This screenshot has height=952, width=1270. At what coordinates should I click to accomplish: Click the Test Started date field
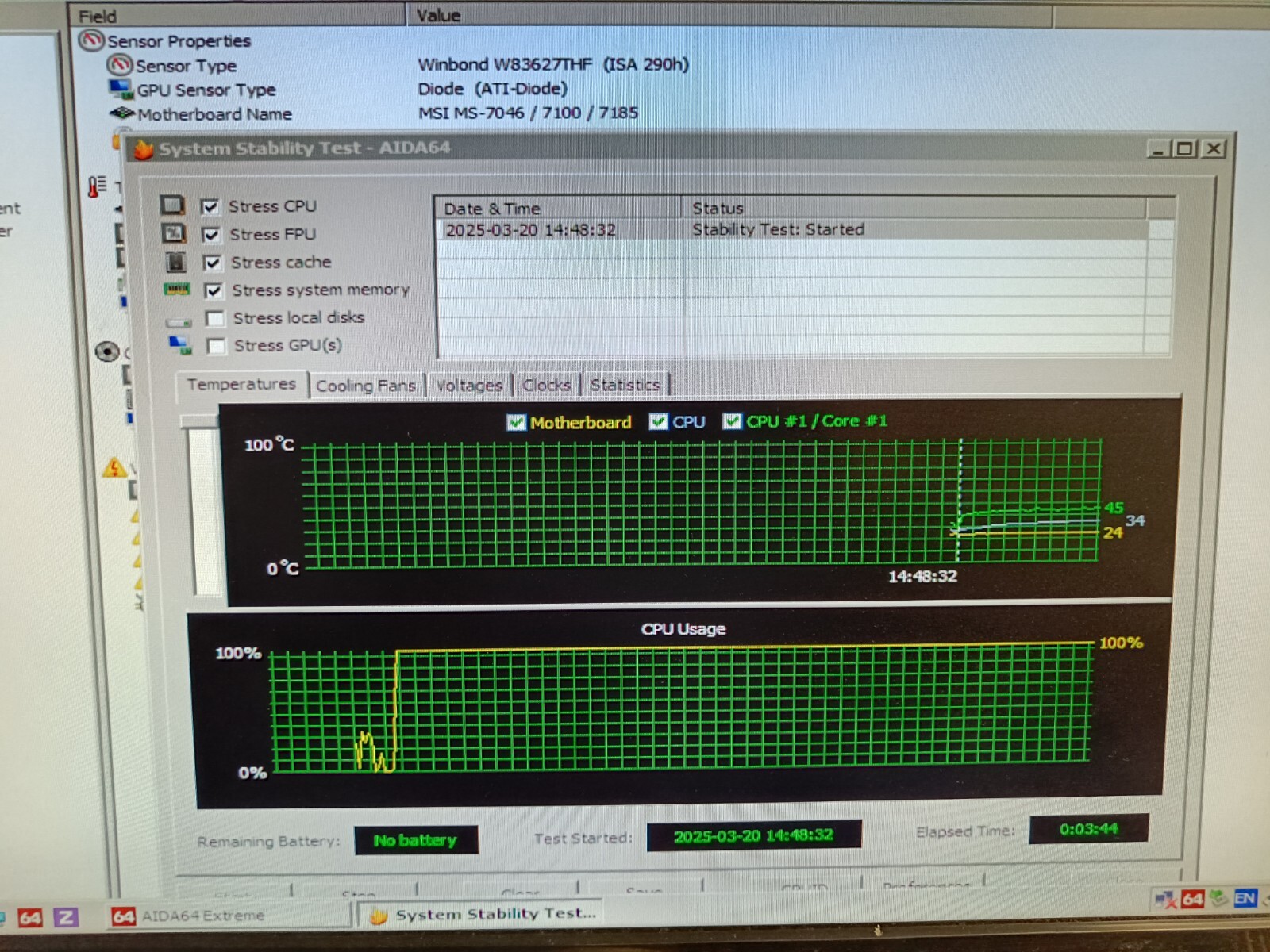(754, 835)
